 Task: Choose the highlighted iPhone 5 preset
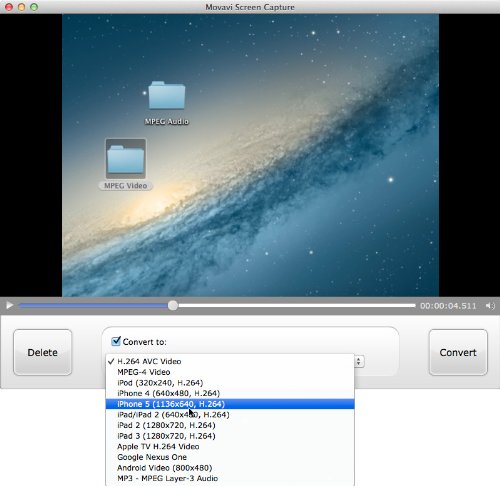click(x=230, y=404)
